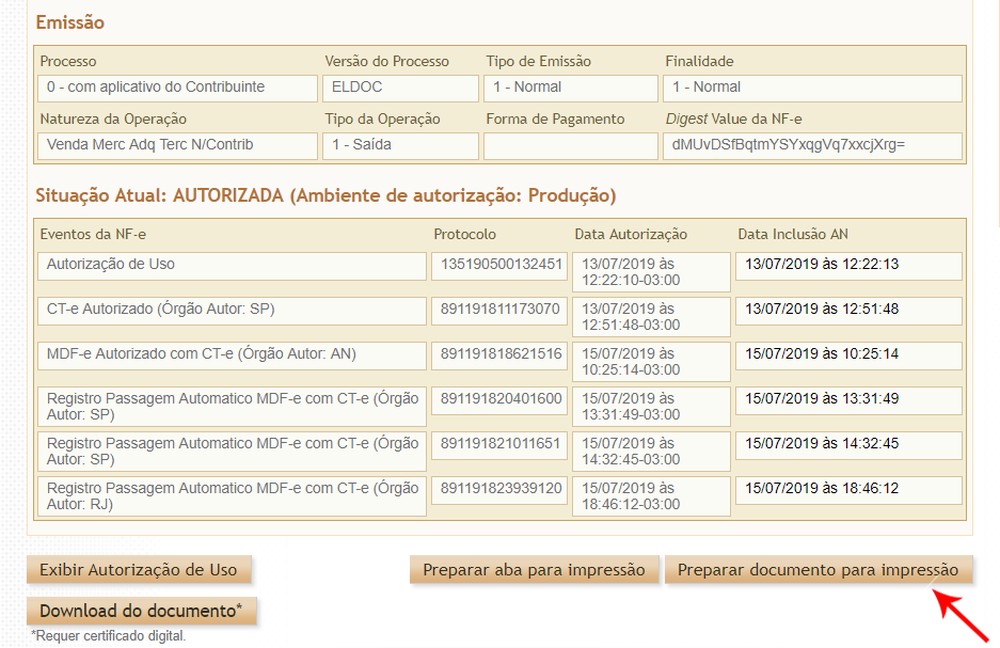1000x648 pixels.
Task: Click the Tipo da Operação field
Action: (399, 146)
